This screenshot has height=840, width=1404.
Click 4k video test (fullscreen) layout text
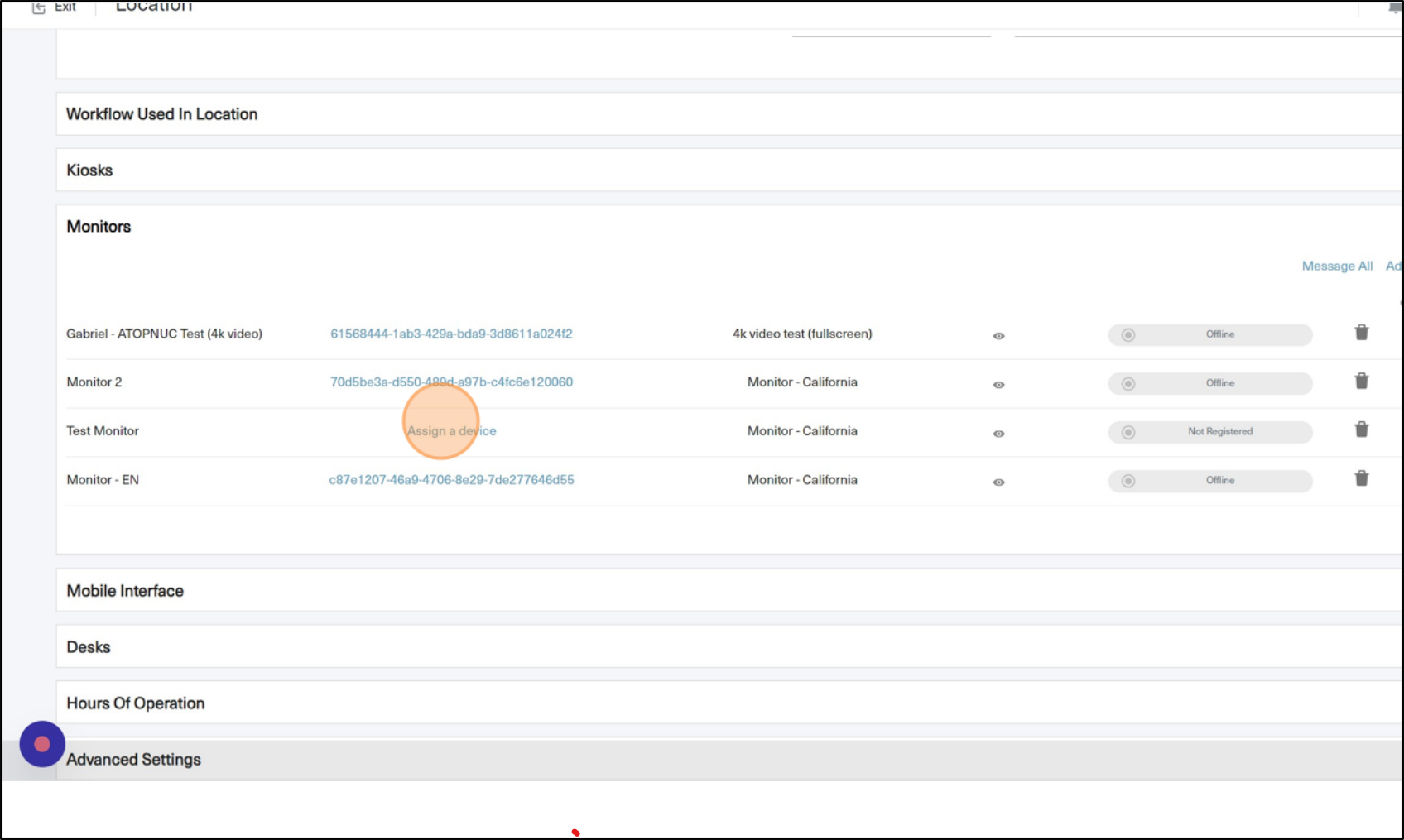tap(802, 334)
